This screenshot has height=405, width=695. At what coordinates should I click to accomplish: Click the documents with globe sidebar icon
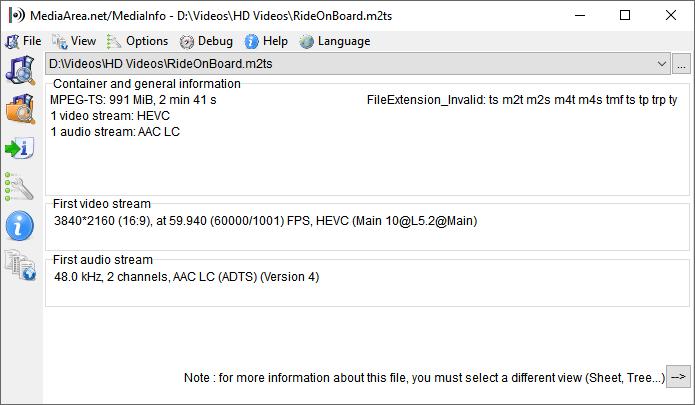(x=20, y=265)
